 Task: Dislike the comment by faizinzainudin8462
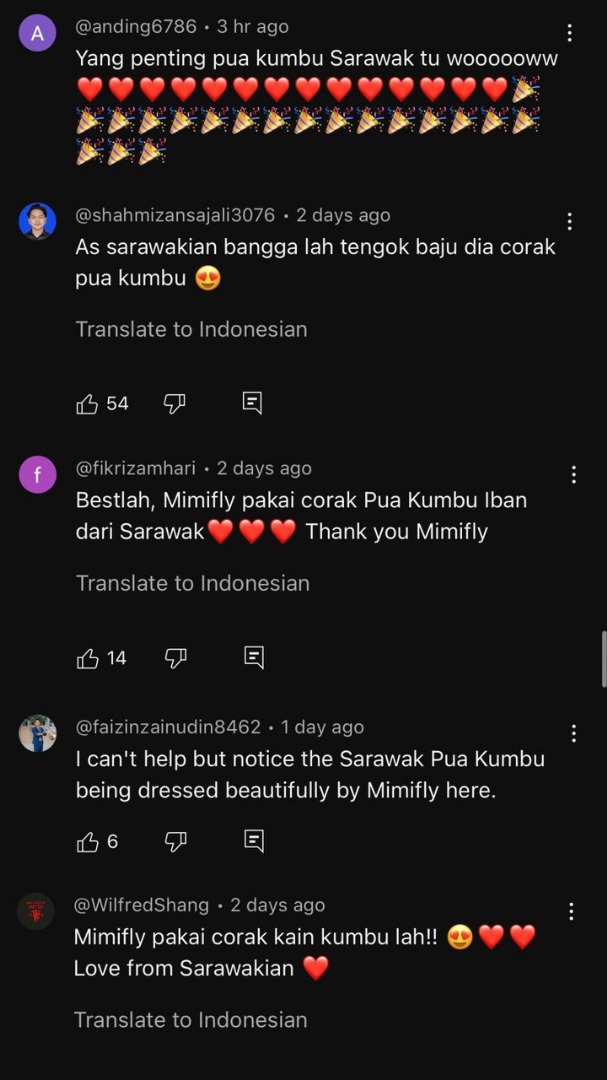tap(175, 842)
